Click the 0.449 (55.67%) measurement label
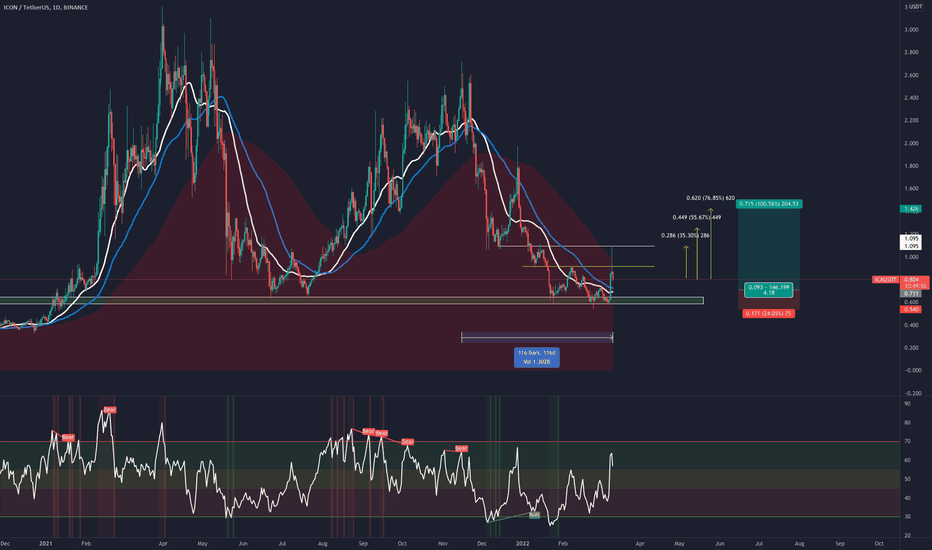 pyautogui.click(x=697, y=218)
